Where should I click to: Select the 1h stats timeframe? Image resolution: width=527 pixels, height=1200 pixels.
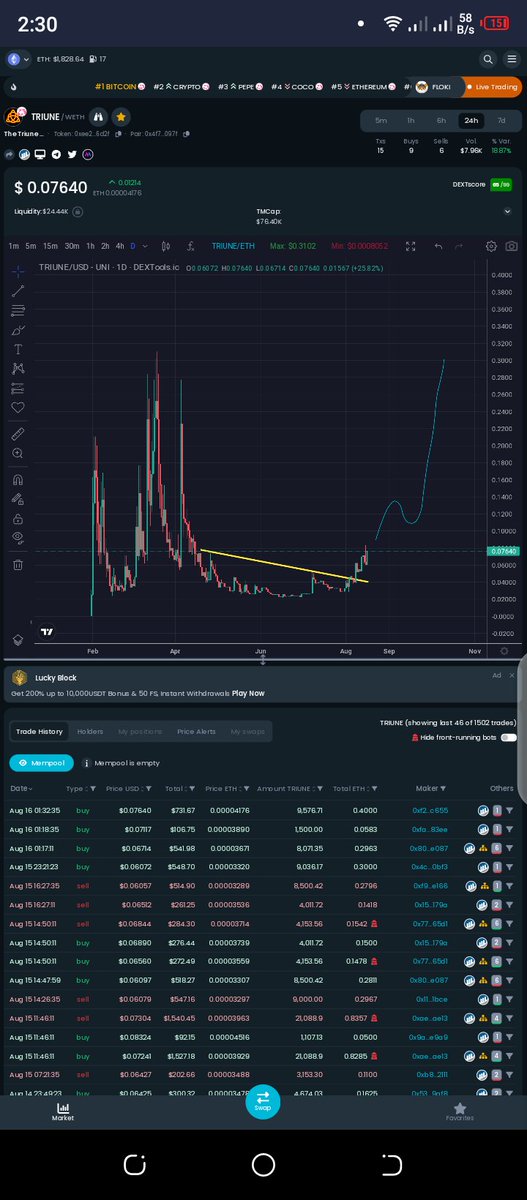[410, 120]
